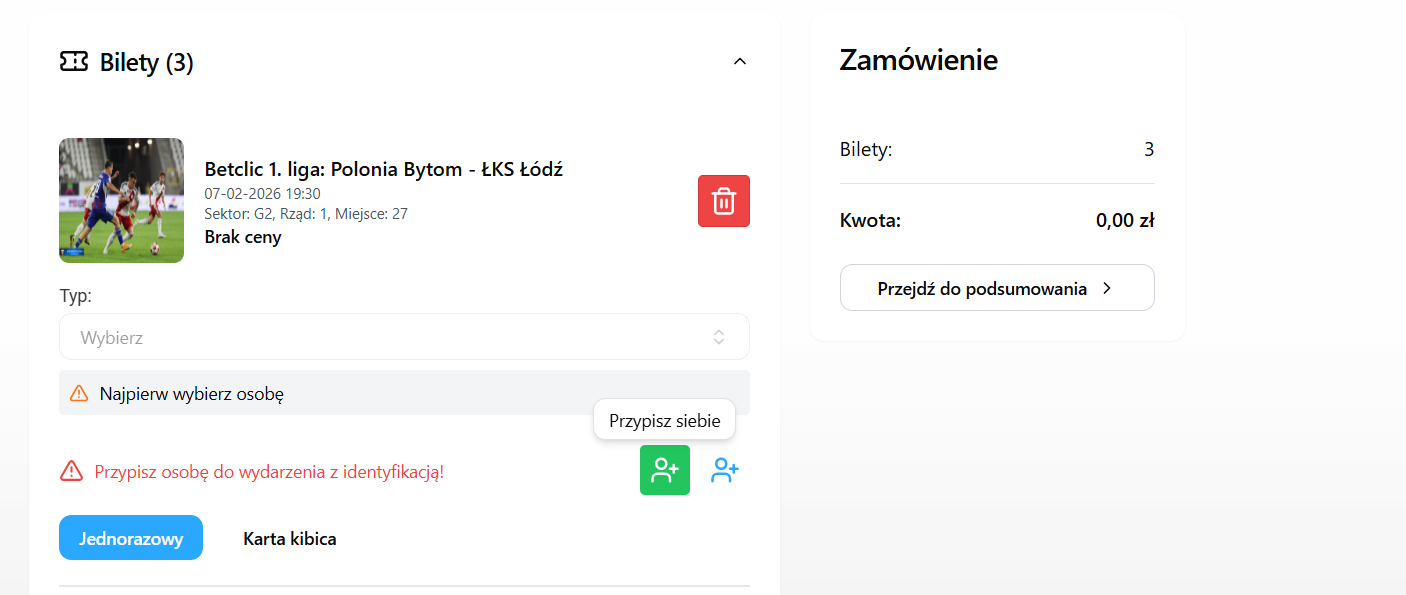Click the Przypisz siebie tooltip
The height and width of the screenshot is (595, 1406).
click(x=664, y=421)
